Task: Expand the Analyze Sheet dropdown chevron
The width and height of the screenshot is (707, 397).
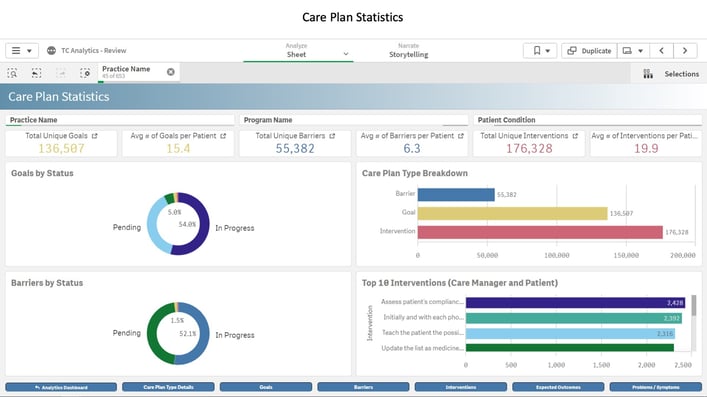Action: (346, 54)
